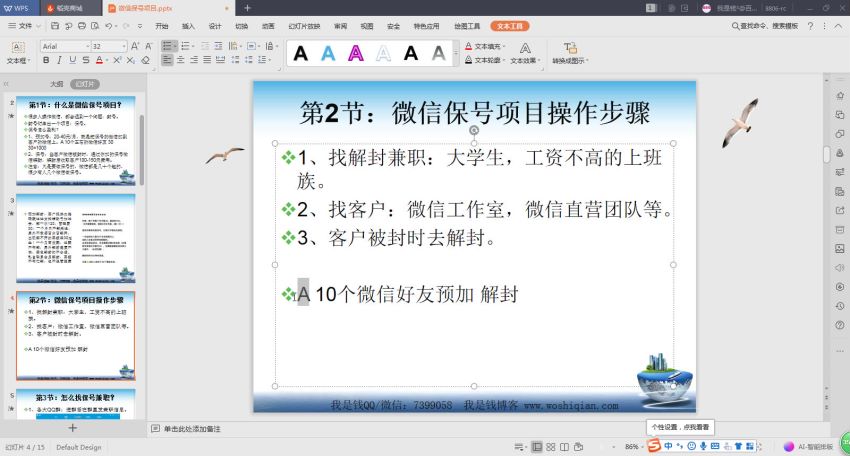Select align right paragraph option
Image resolution: width=850 pixels, height=456 pixels.
point(194,60)
